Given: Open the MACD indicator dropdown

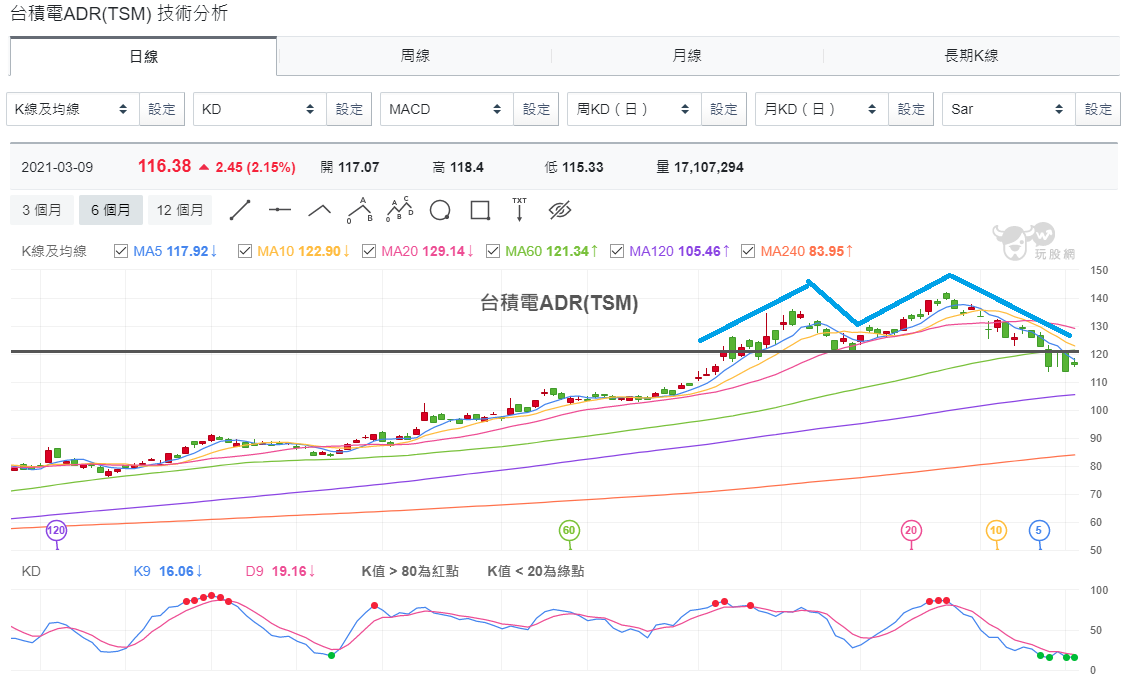Looking at the screenshot, I should 447,109.
